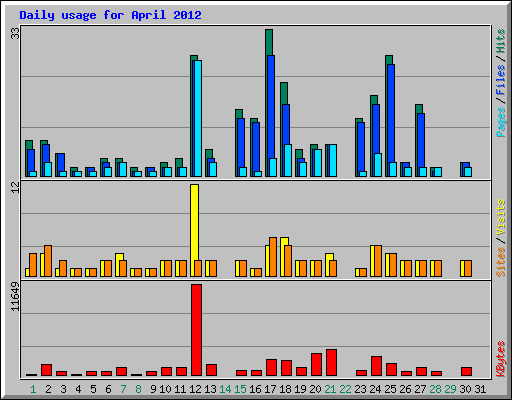The width and height of the screenshot is (512, 400).
Task: Click green day label "8" on the x-axis
Action: (138, 389)
